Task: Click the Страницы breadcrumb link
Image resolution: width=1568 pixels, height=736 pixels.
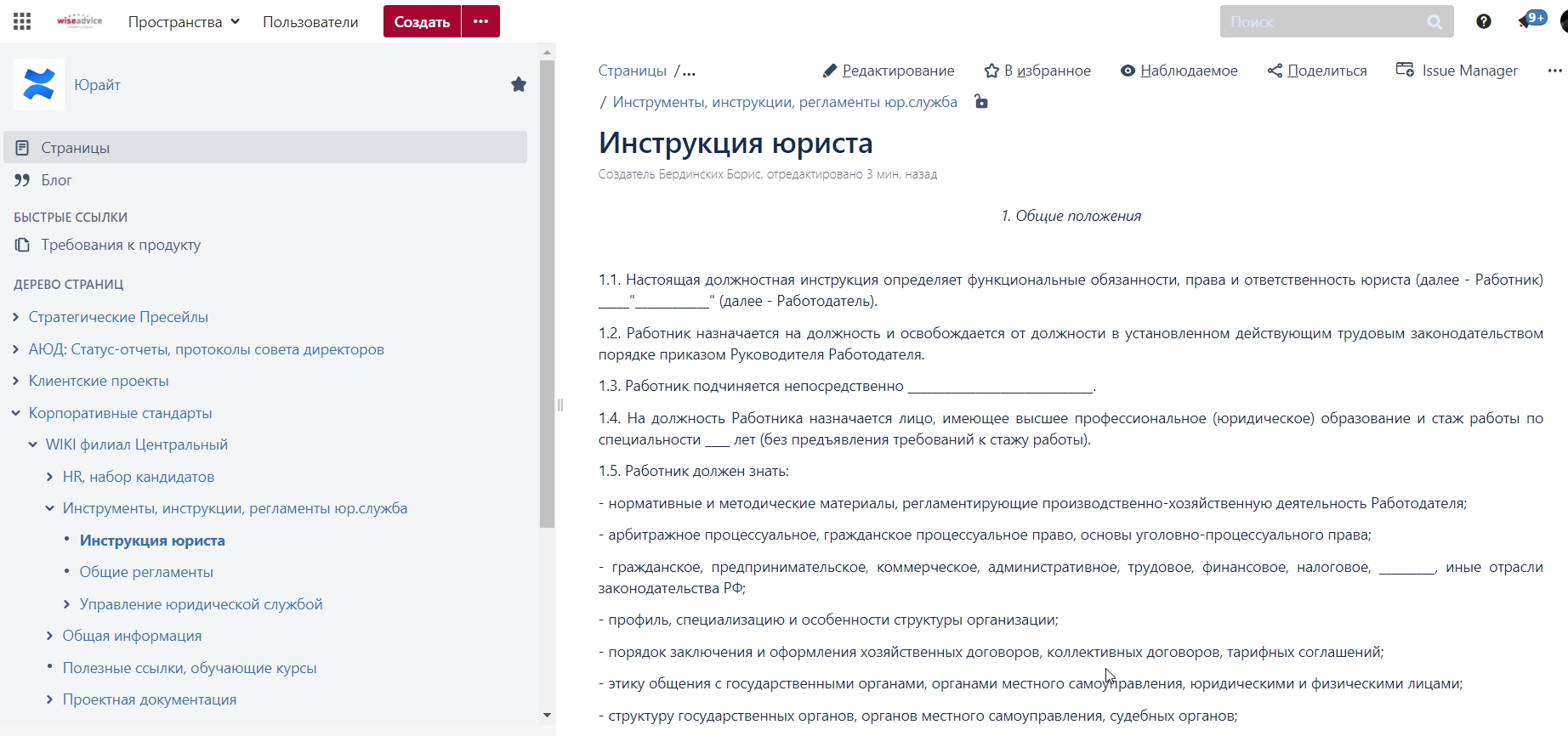Action: (633, 71)
